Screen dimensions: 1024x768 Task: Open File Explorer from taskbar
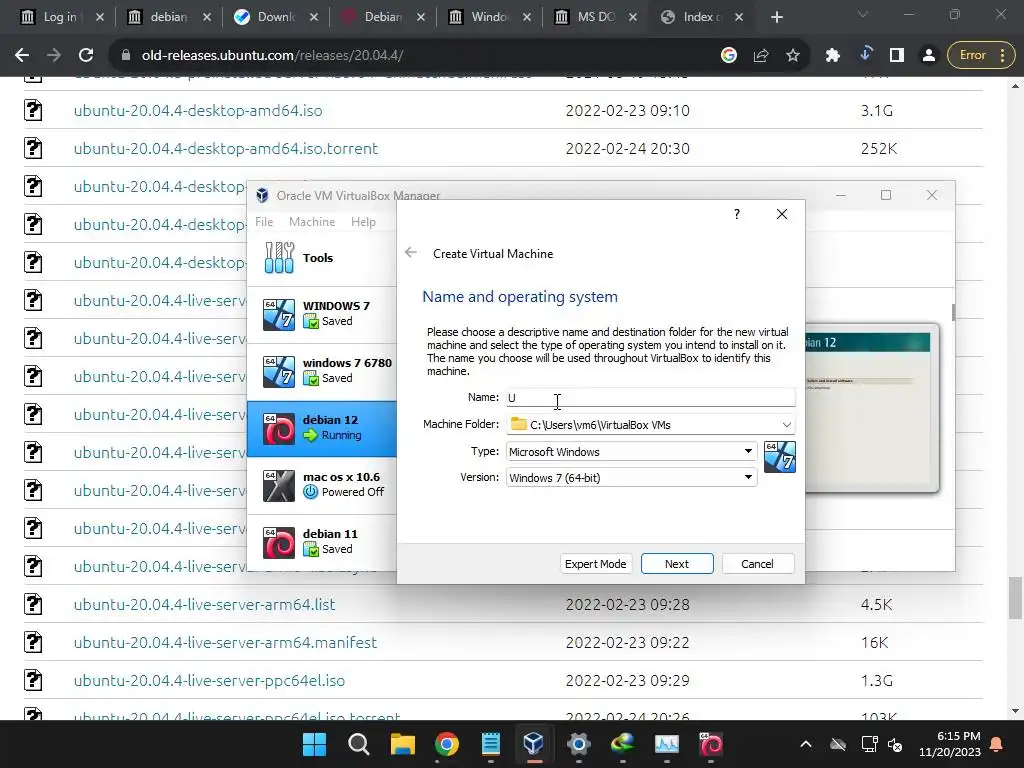[x=402, y=744]
